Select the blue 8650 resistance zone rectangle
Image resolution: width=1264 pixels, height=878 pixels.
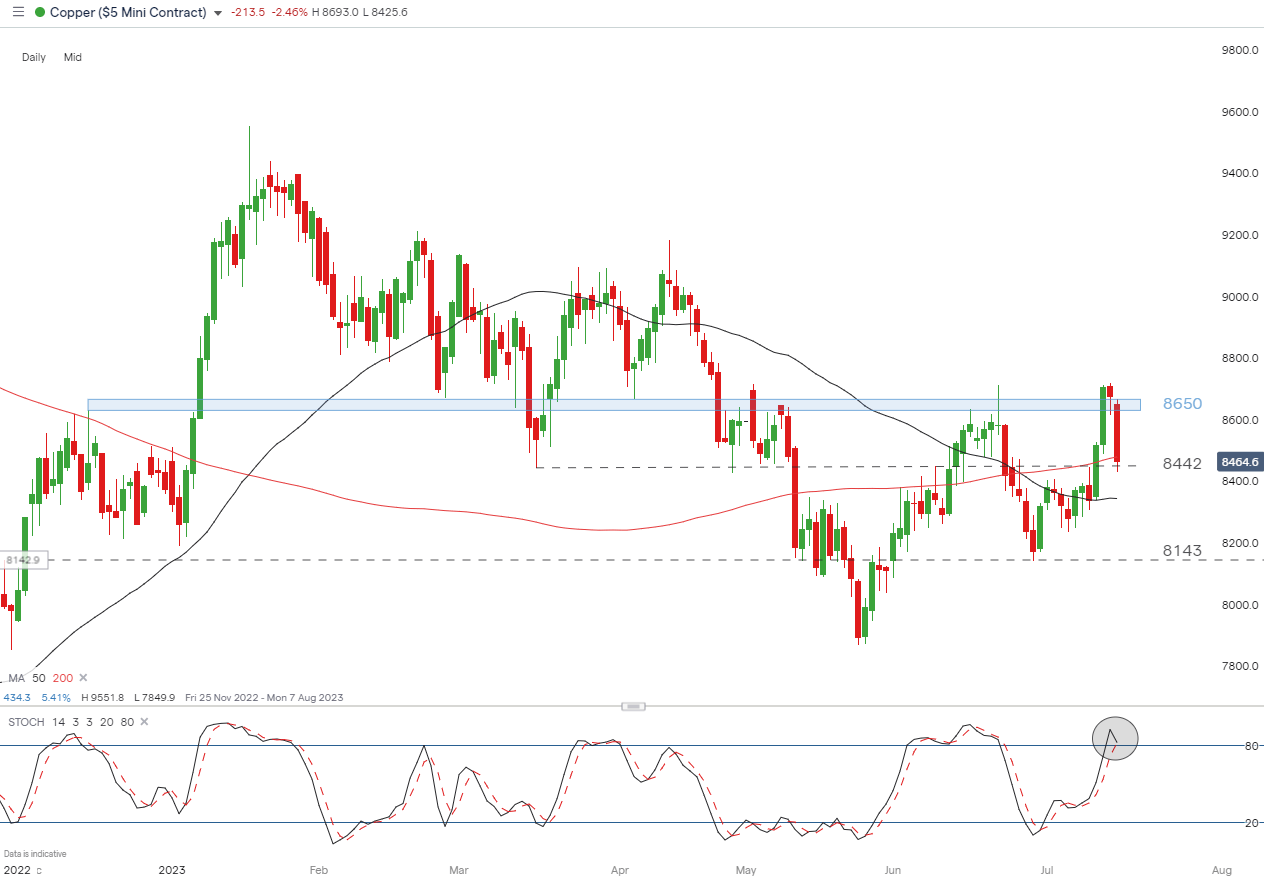(x=613, y=405)
